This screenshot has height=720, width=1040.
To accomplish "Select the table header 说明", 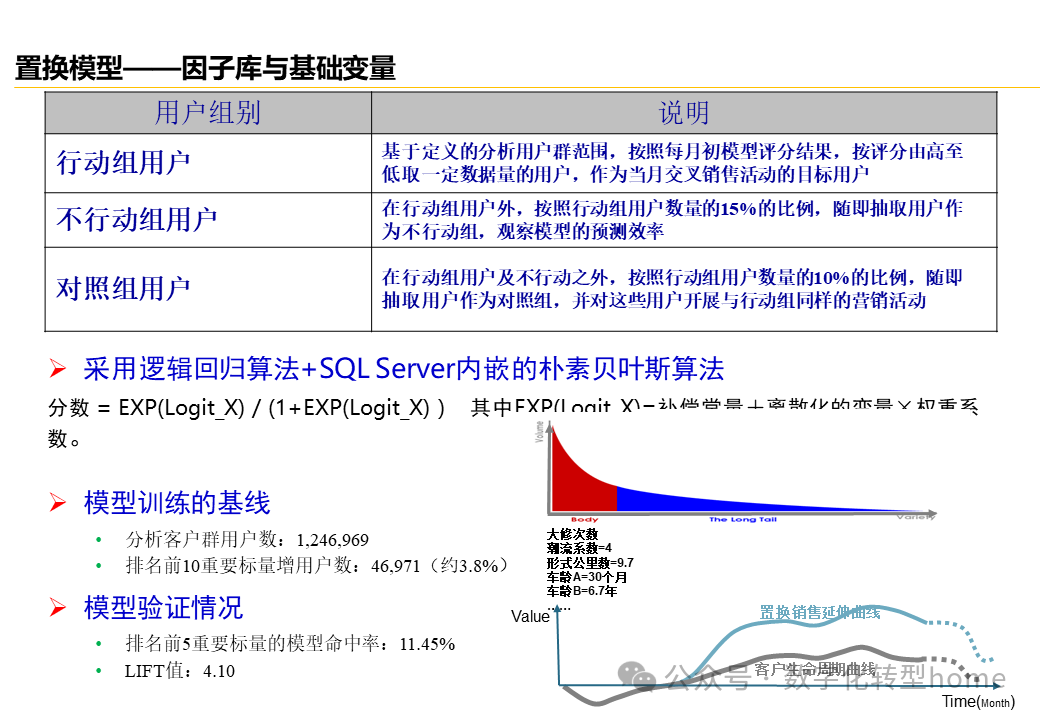I will coord(684,113).
